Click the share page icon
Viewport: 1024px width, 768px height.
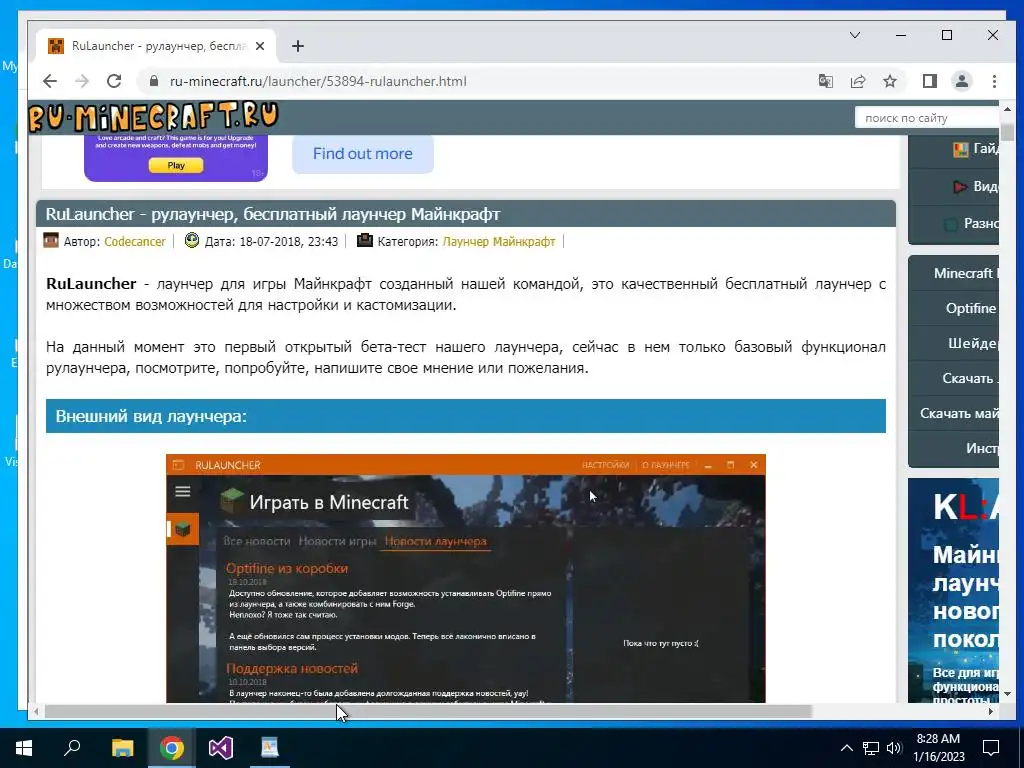(857, 81)
